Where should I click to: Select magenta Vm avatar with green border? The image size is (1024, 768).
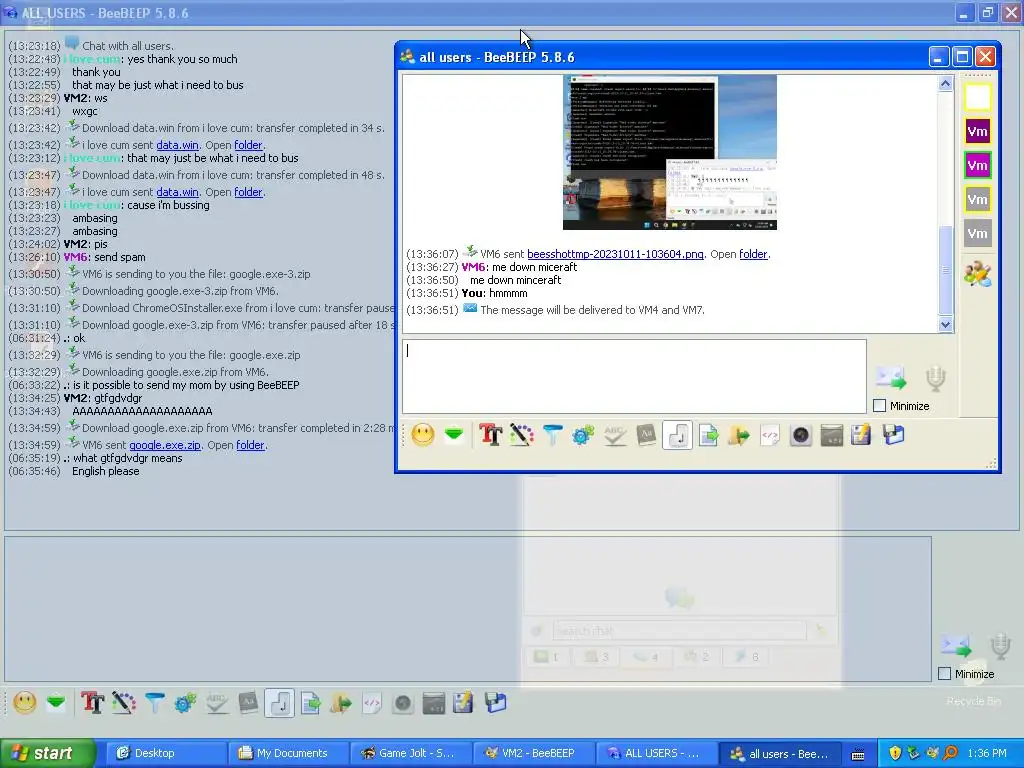click(x=978, y=166)
